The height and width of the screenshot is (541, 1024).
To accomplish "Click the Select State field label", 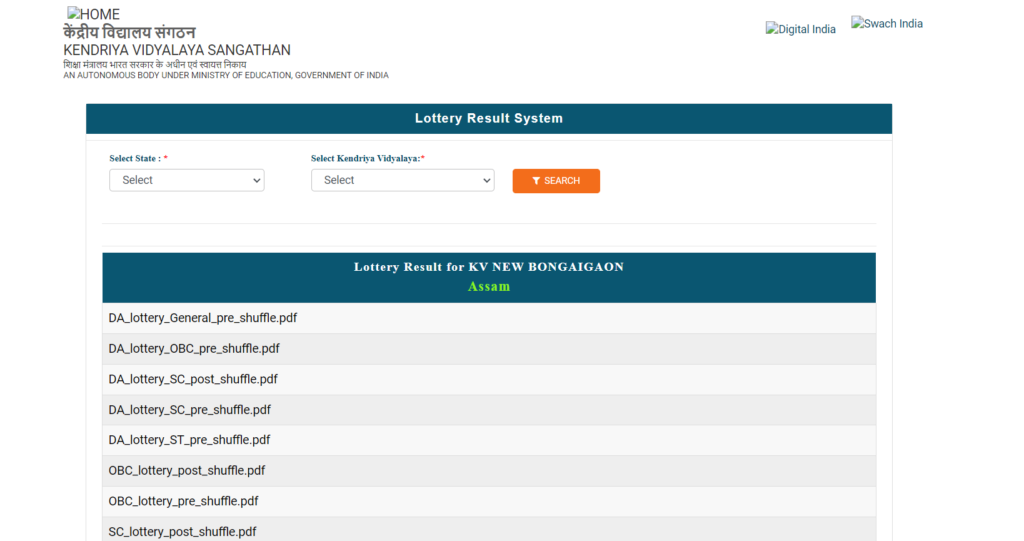I will click(138, 158).
